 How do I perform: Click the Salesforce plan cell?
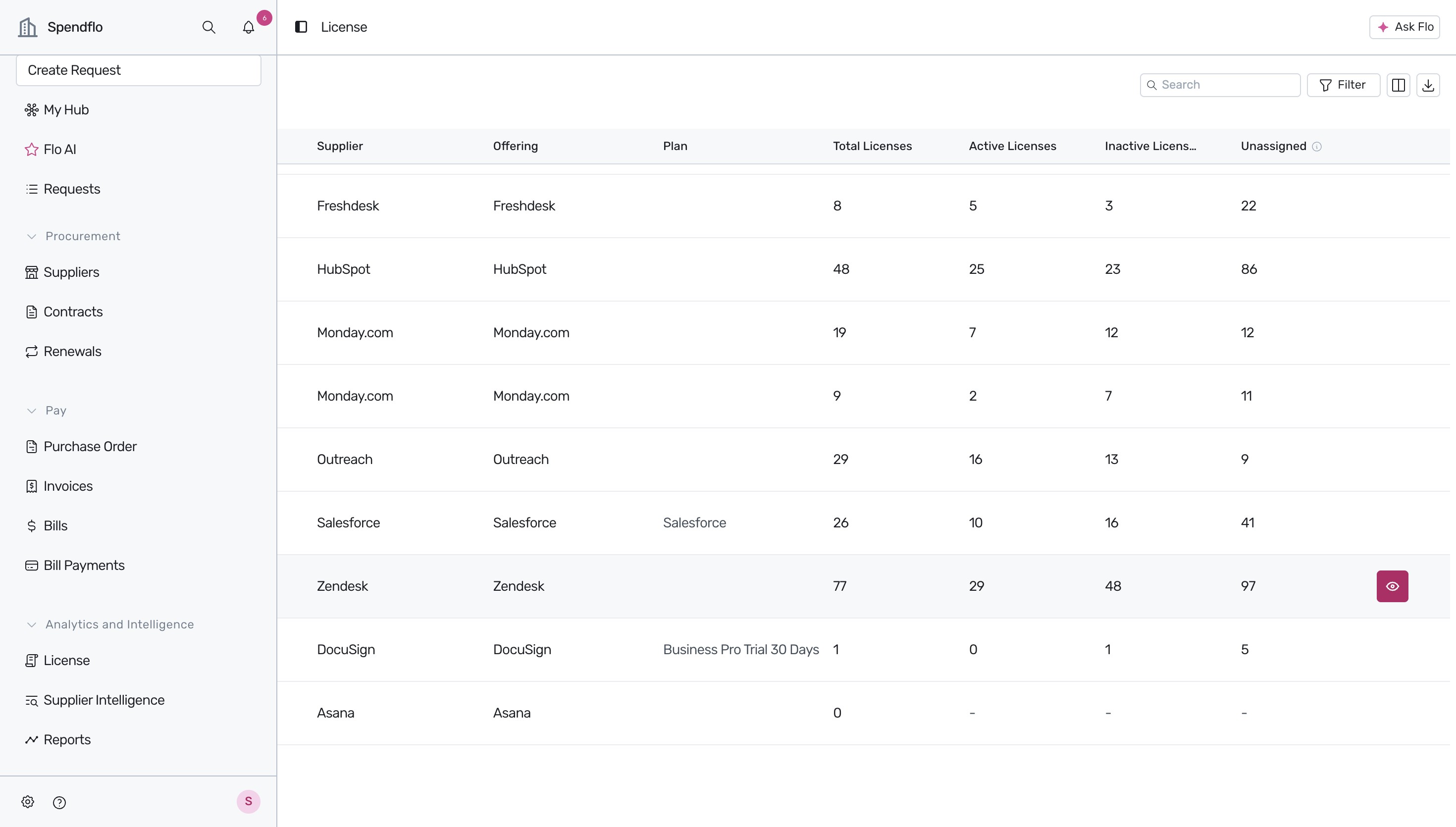click(x=694, y=522)
